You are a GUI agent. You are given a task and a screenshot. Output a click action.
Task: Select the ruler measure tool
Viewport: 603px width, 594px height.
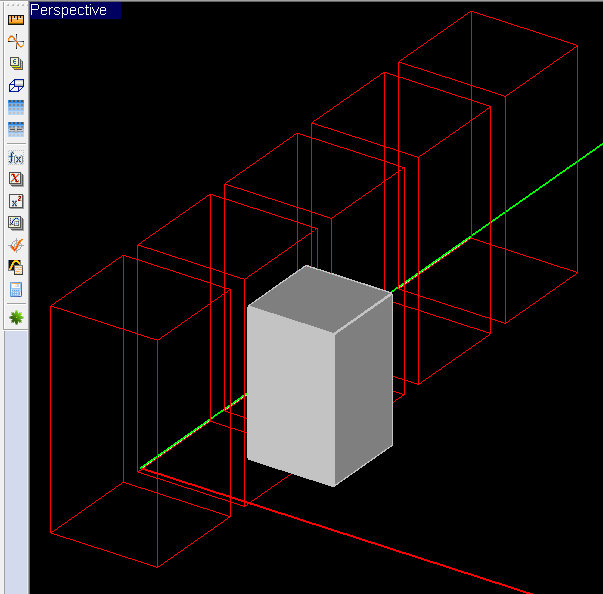16,18
